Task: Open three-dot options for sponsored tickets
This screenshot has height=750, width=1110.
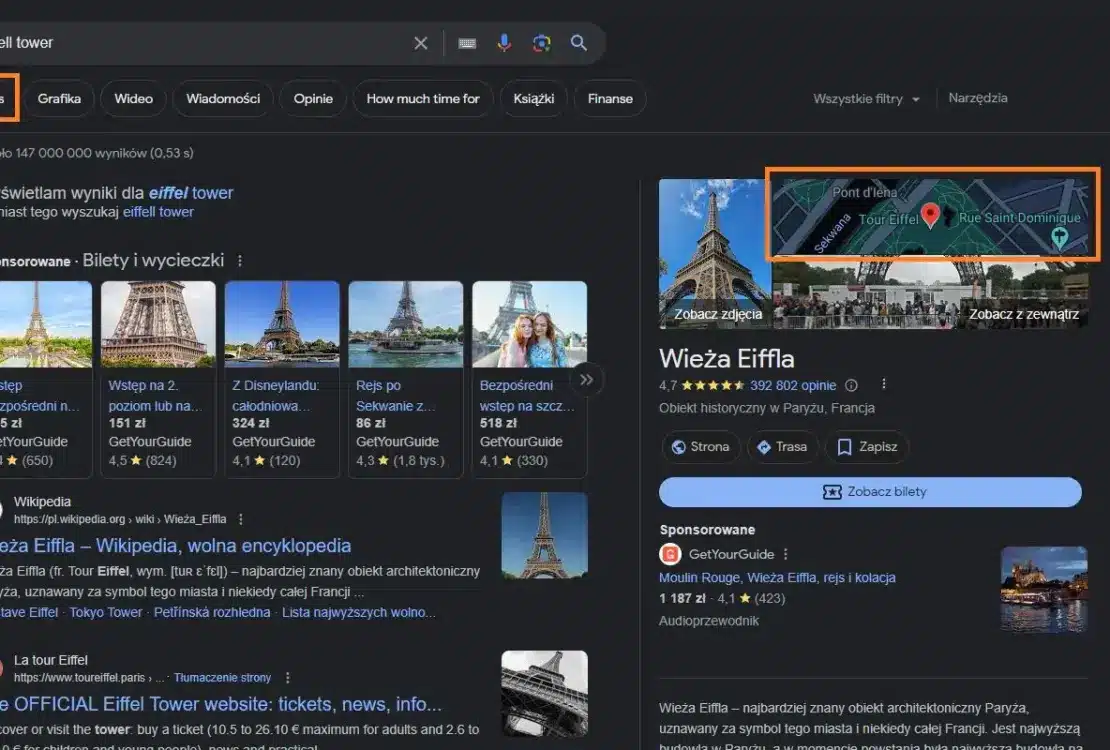Action: (239, 261)
